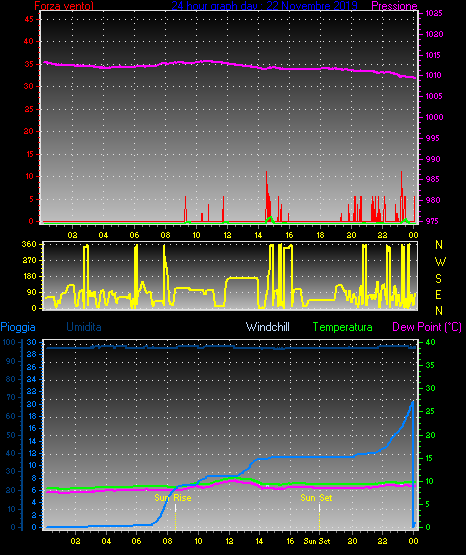466x555 pixels.
Task: Click the 40 value on the temperature axis
Action: 430,342
